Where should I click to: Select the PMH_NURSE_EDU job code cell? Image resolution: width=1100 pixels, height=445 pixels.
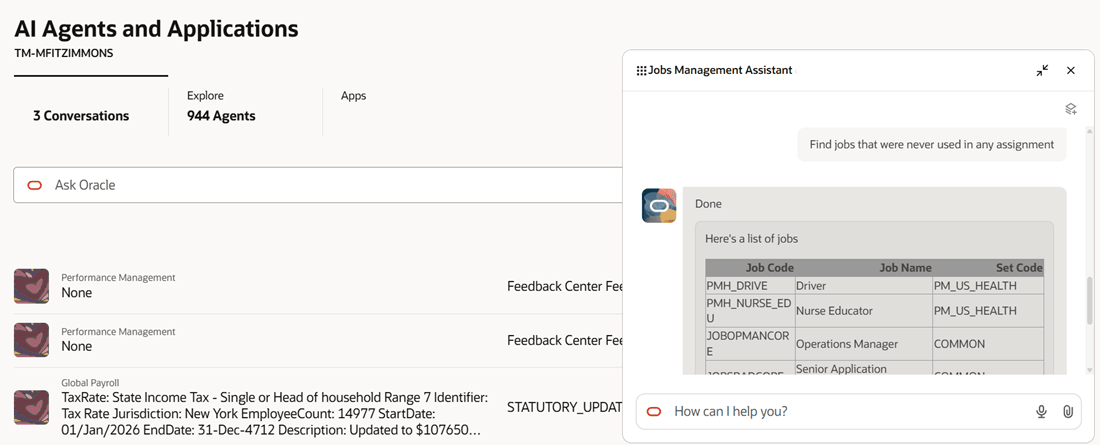(x=750, y=310)
